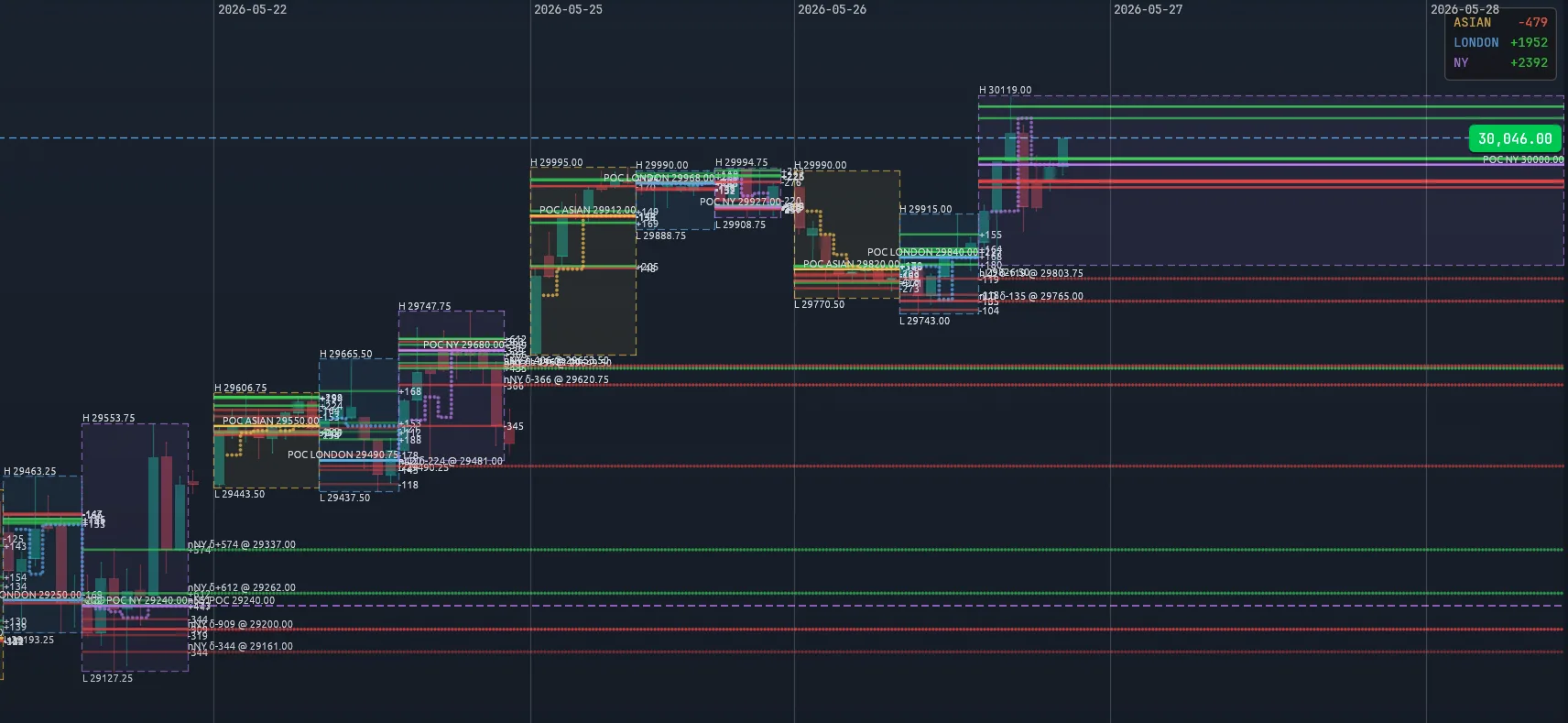The width and height of the screenshot is (1568, 723).
Task: Select the L 29443.50 low label
Action: coord(239,494)
